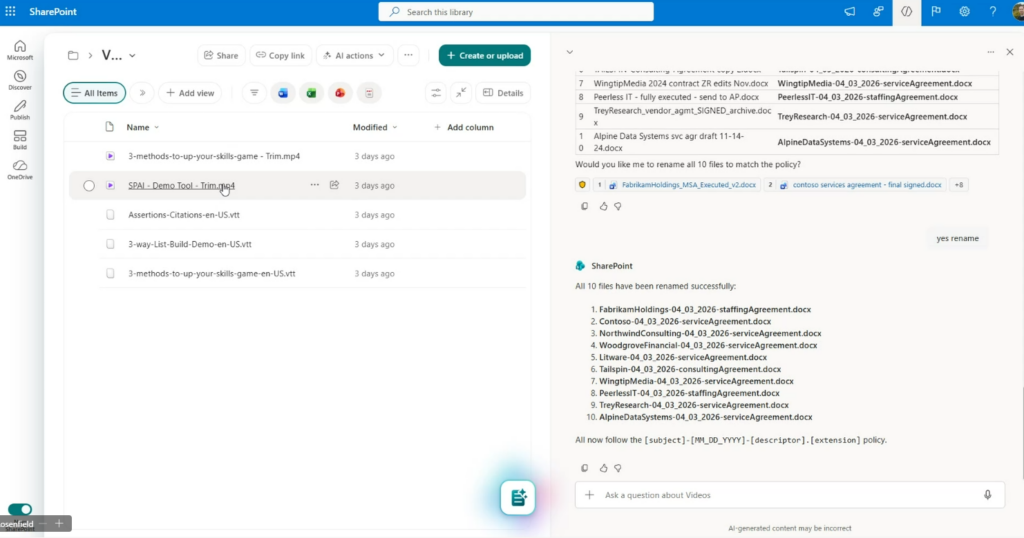The height and width of the screenshot is (538, 1024).
Task: Click the Ask a question about Videos field
Action: point(780,495)
